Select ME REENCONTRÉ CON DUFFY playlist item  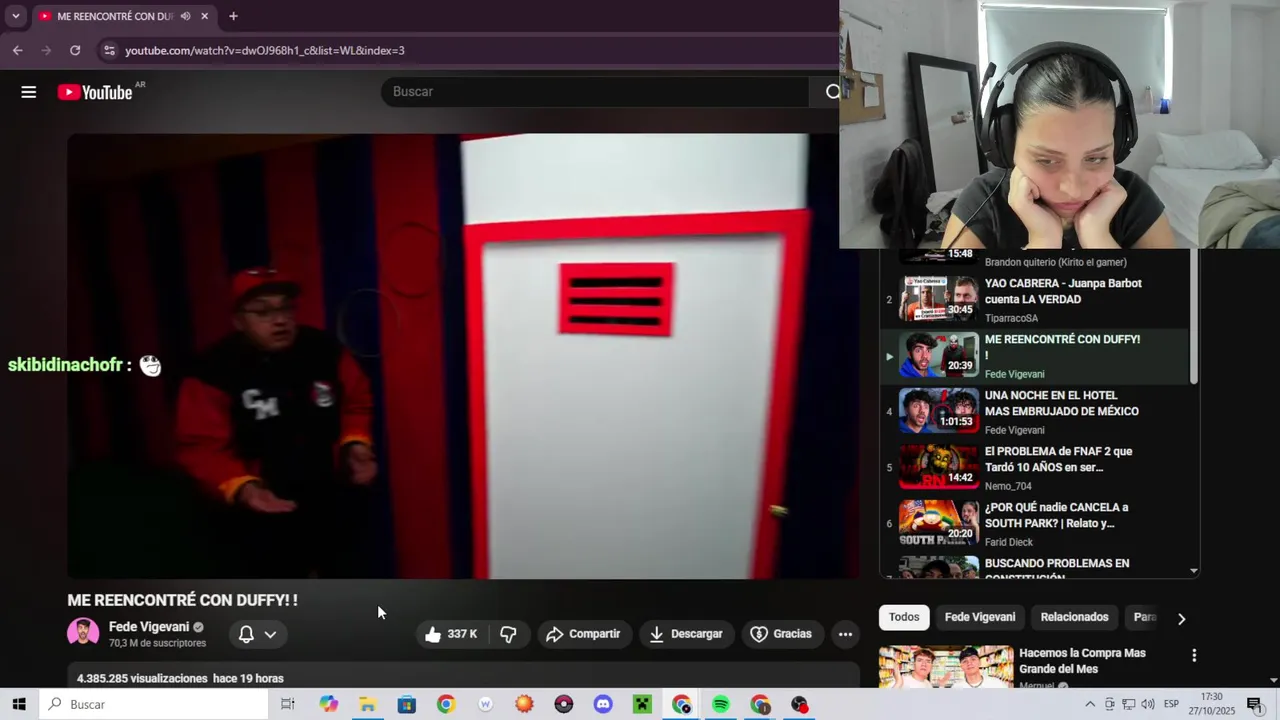pyautogui.click(x=1034, y=356)
